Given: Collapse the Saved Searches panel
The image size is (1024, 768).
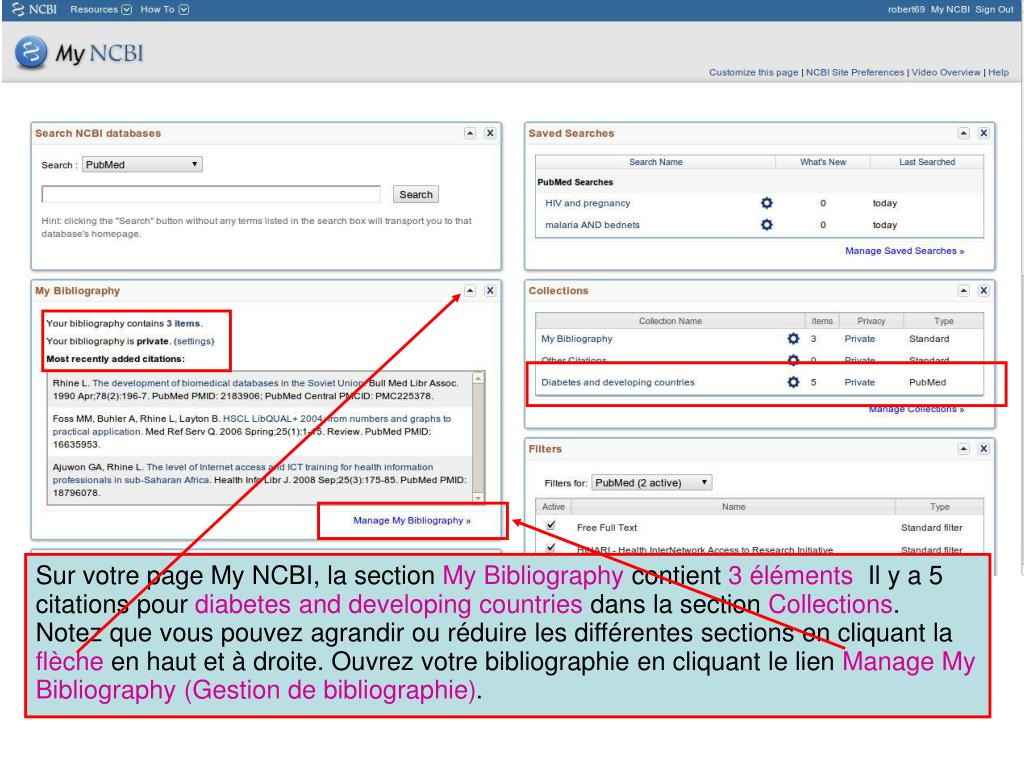Looking at the screenshot, I should click(964, 133).
